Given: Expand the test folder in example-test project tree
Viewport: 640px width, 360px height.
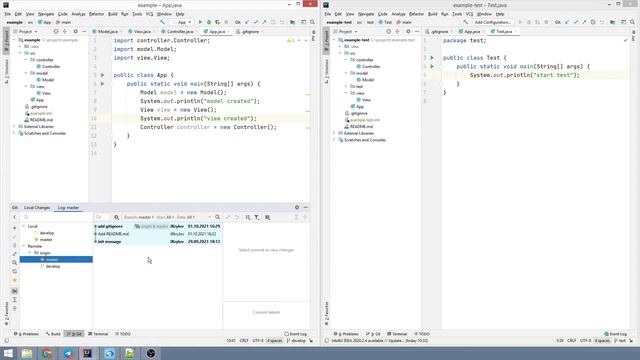Looking at the screenshot, I should (346, 87).
